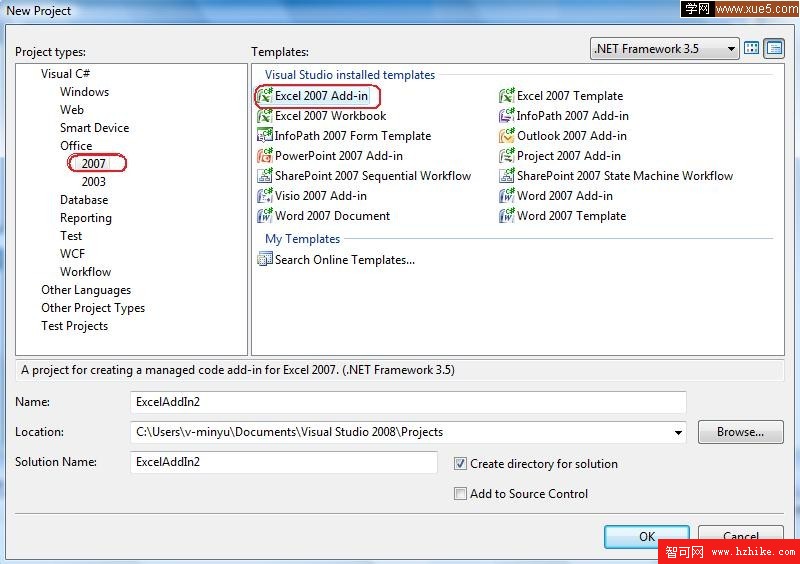Select Other Project Types node
This screenshot has height=564, width=800.
pos(93,308)
